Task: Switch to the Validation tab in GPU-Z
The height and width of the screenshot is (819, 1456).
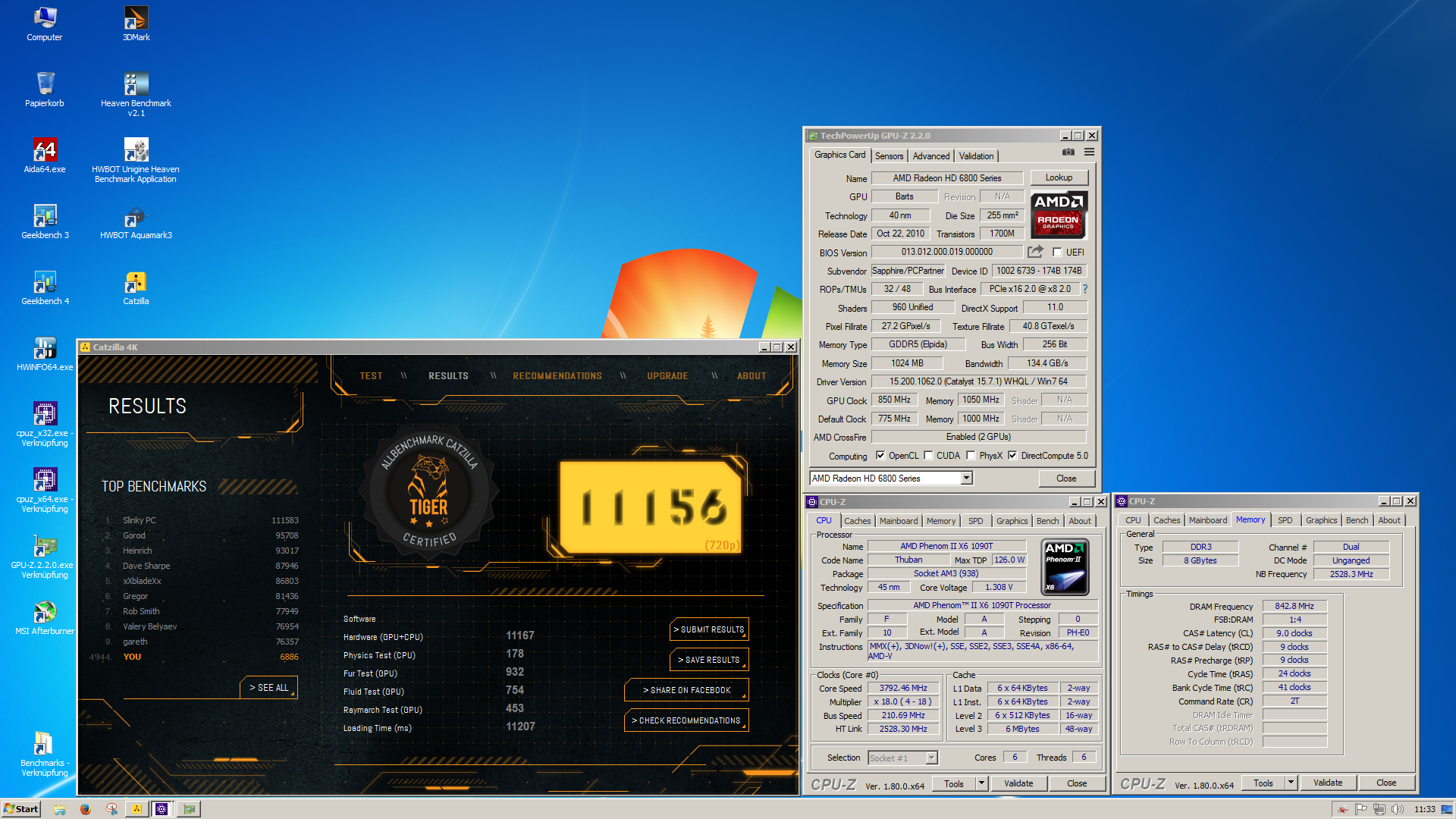Action: (x=976, y=156)
